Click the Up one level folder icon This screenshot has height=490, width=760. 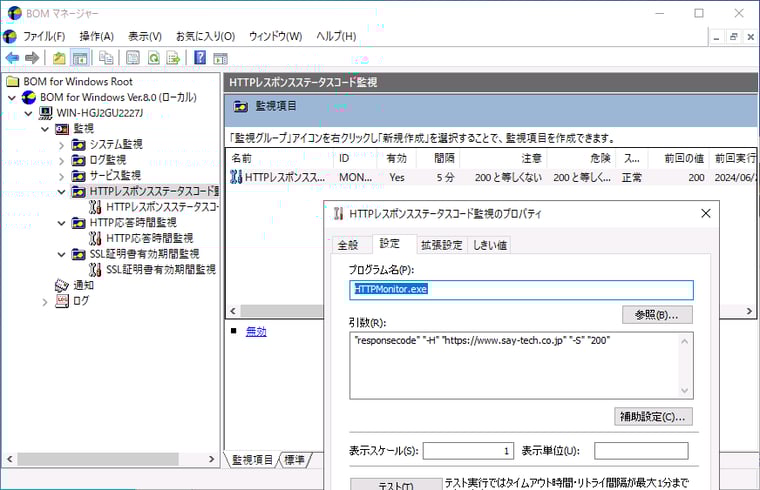coord(59,58)
